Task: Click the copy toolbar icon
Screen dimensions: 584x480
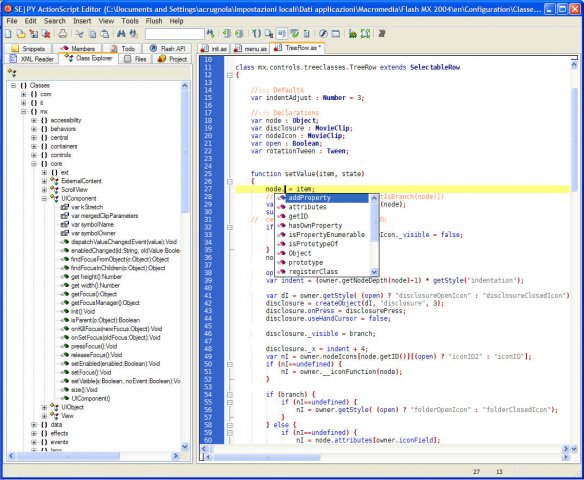Action: coord(92,34)
